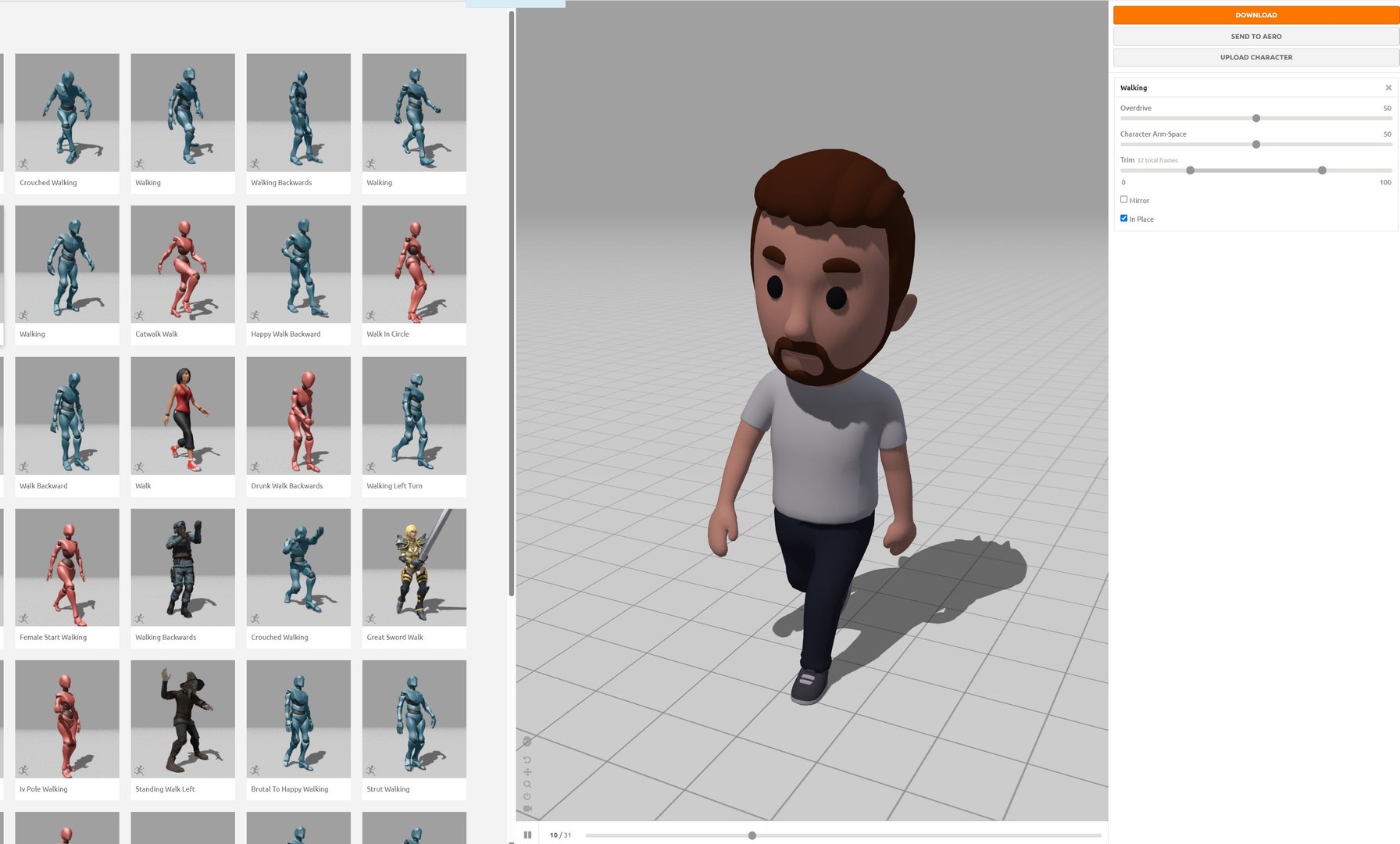Click the '32 total frames' Trim label
Image resolution: width=1400 pixels, height=844 pixels.
pos(1157,160)
